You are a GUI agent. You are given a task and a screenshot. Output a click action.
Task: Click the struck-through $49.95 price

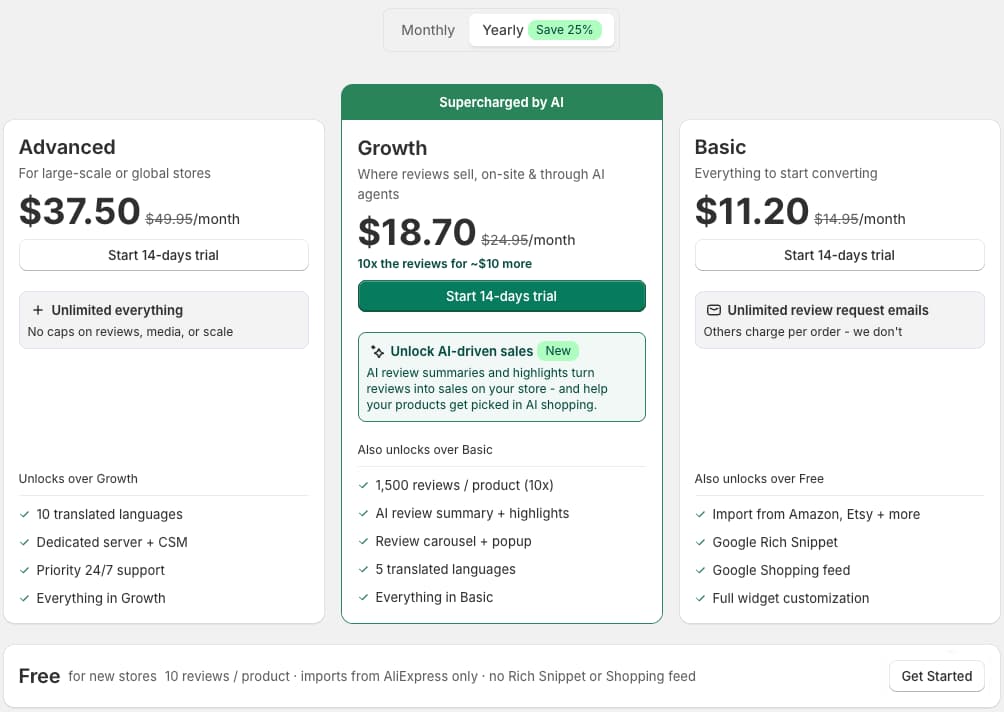tap(169, 219)
